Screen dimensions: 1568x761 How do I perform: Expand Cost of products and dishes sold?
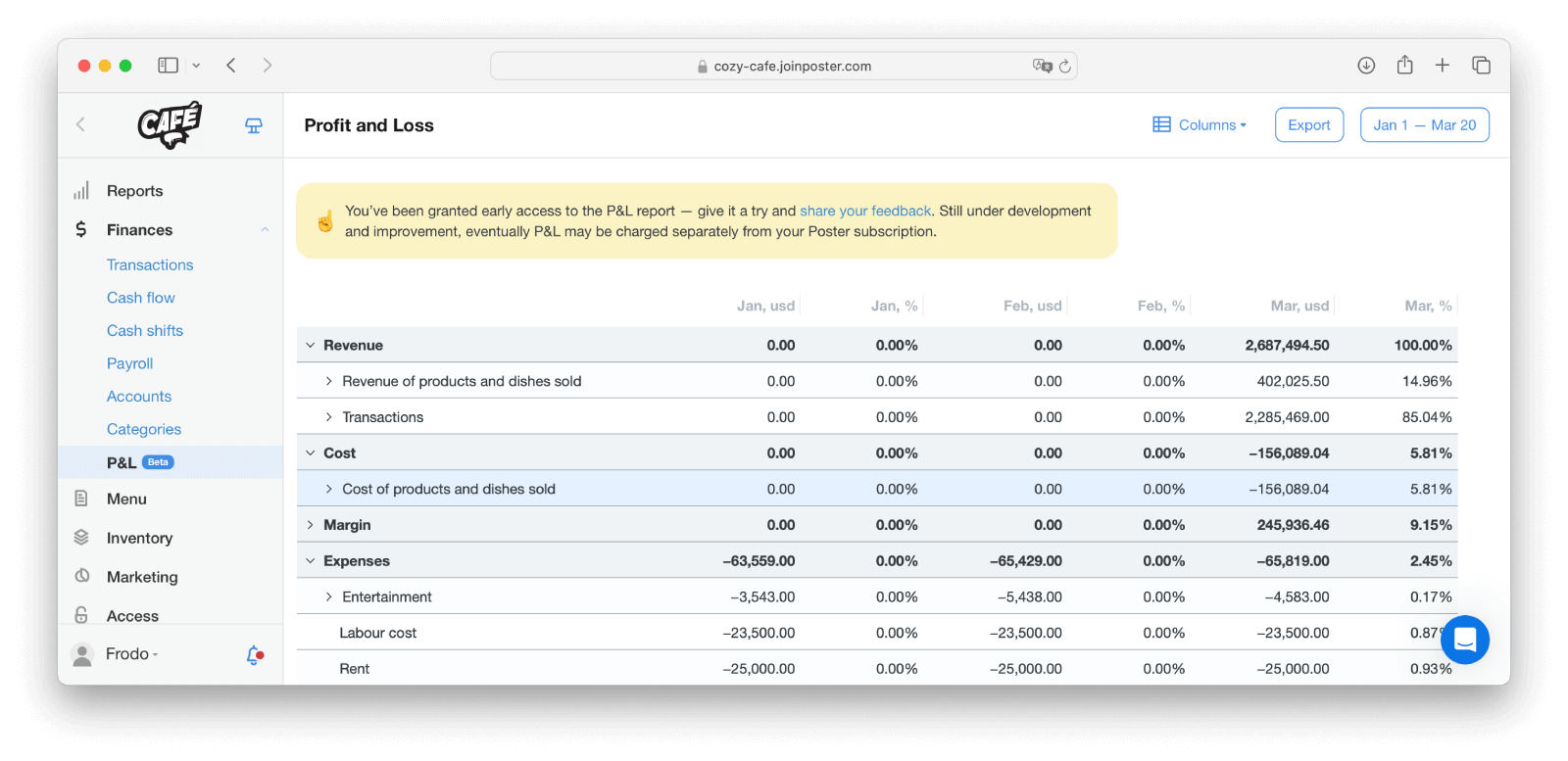[329, 490]
